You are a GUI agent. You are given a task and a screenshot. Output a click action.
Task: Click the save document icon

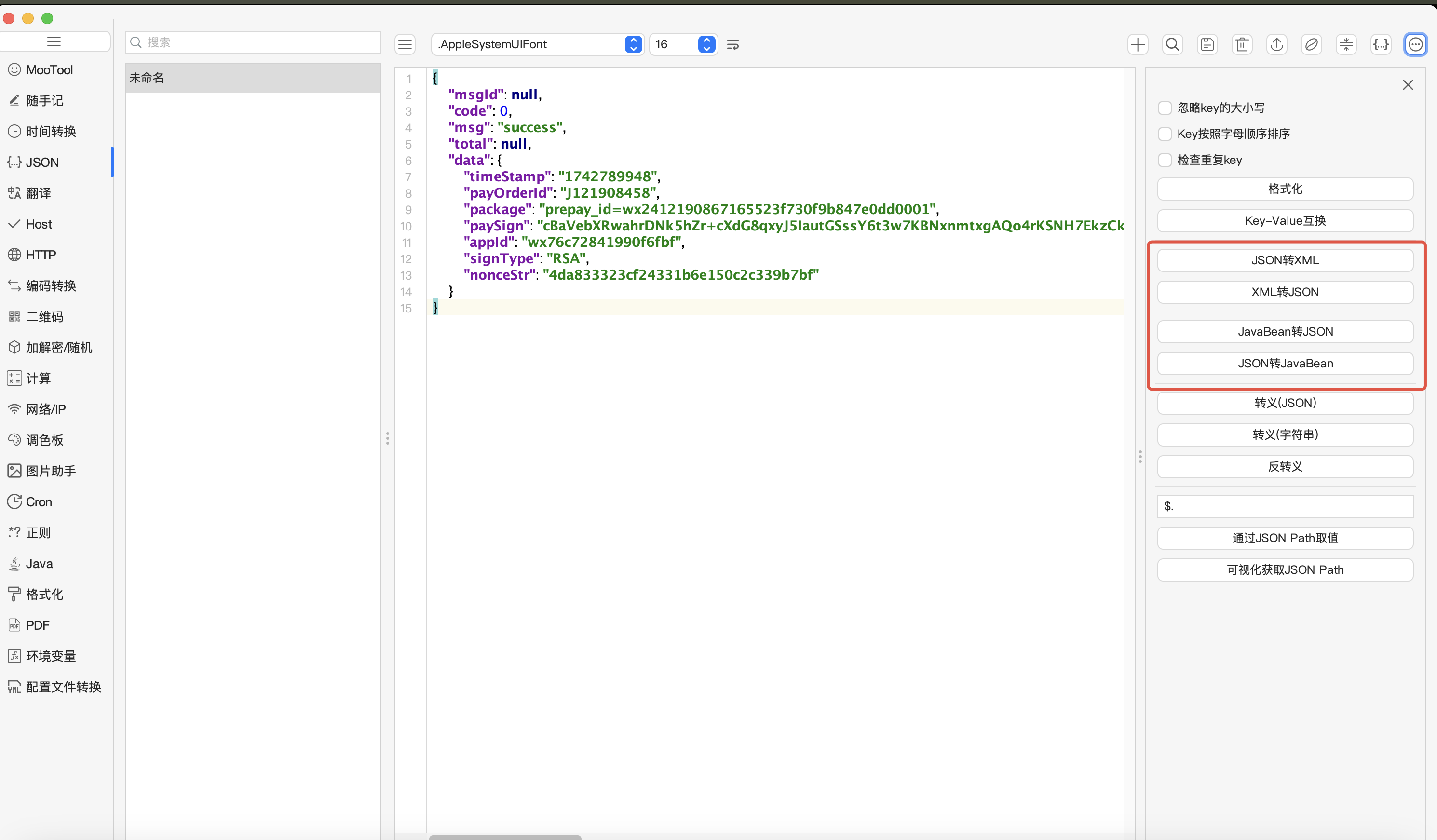click(x=1207, y=44)
